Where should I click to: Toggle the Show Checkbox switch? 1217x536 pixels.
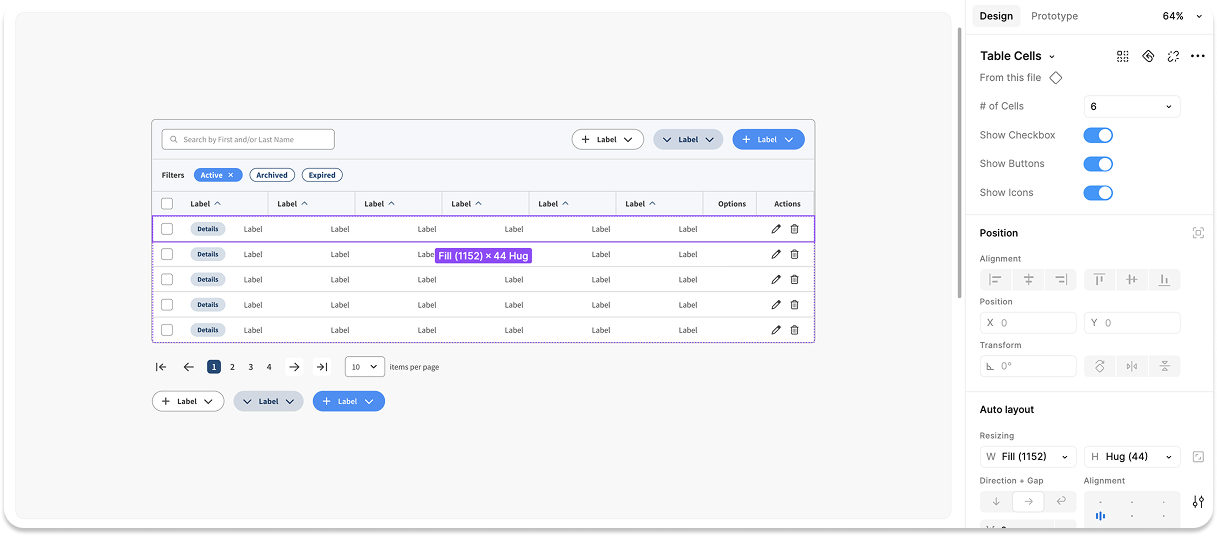click(1098, 135)
